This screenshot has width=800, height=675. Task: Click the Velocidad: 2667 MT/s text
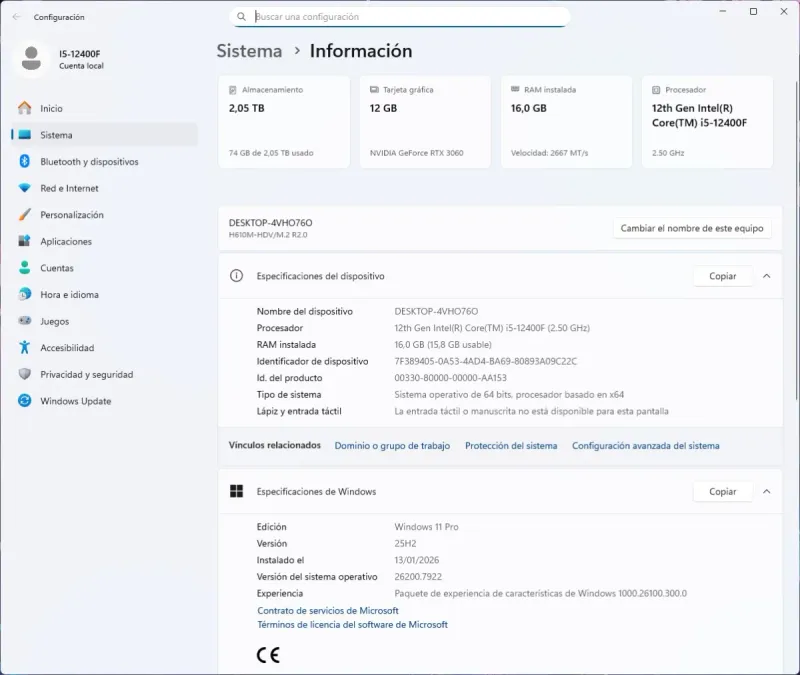pyautogui.click(x=549, y=153)
